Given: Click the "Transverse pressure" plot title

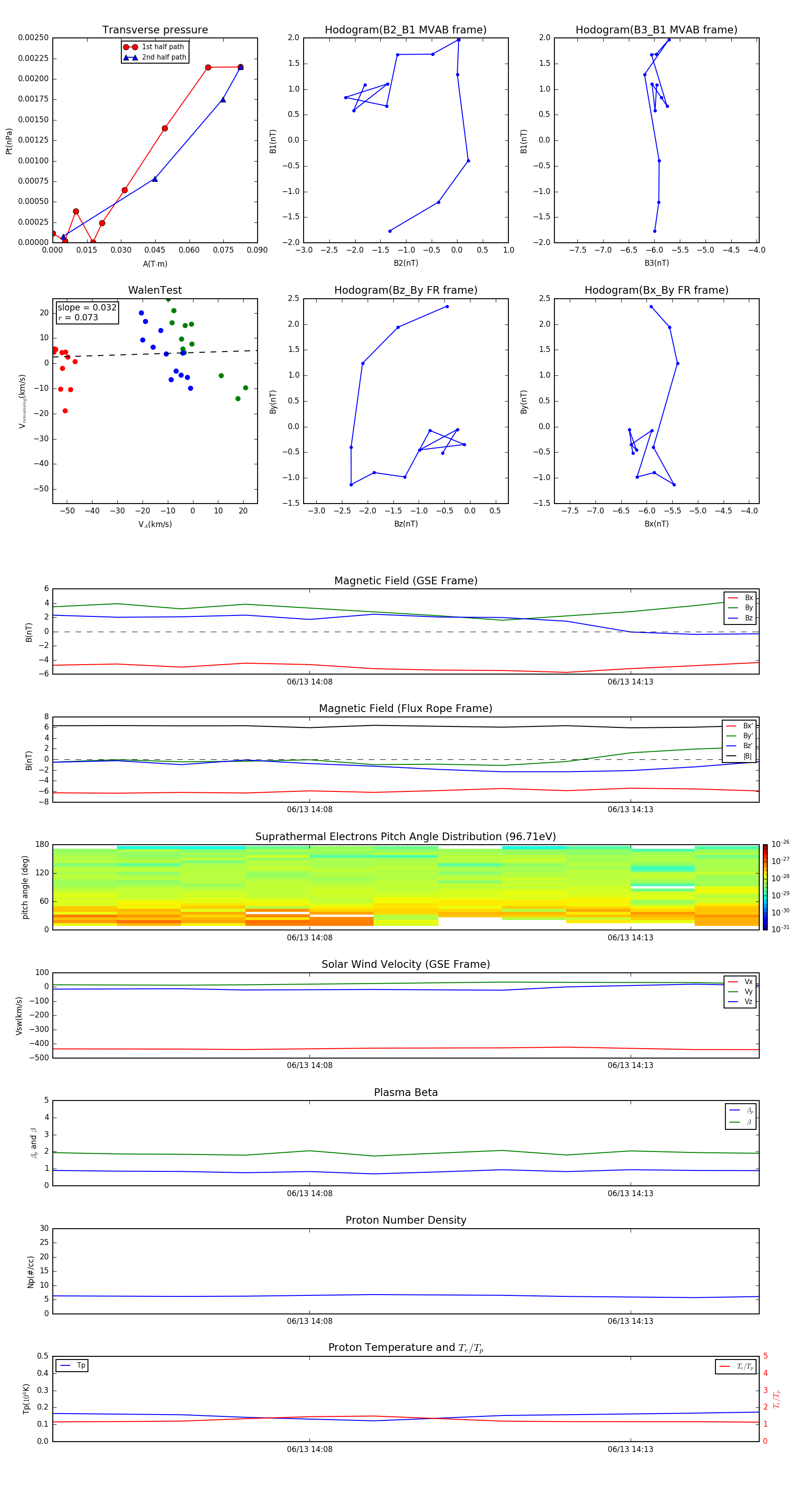Looking at the screenshot, I should pos(155,30).
